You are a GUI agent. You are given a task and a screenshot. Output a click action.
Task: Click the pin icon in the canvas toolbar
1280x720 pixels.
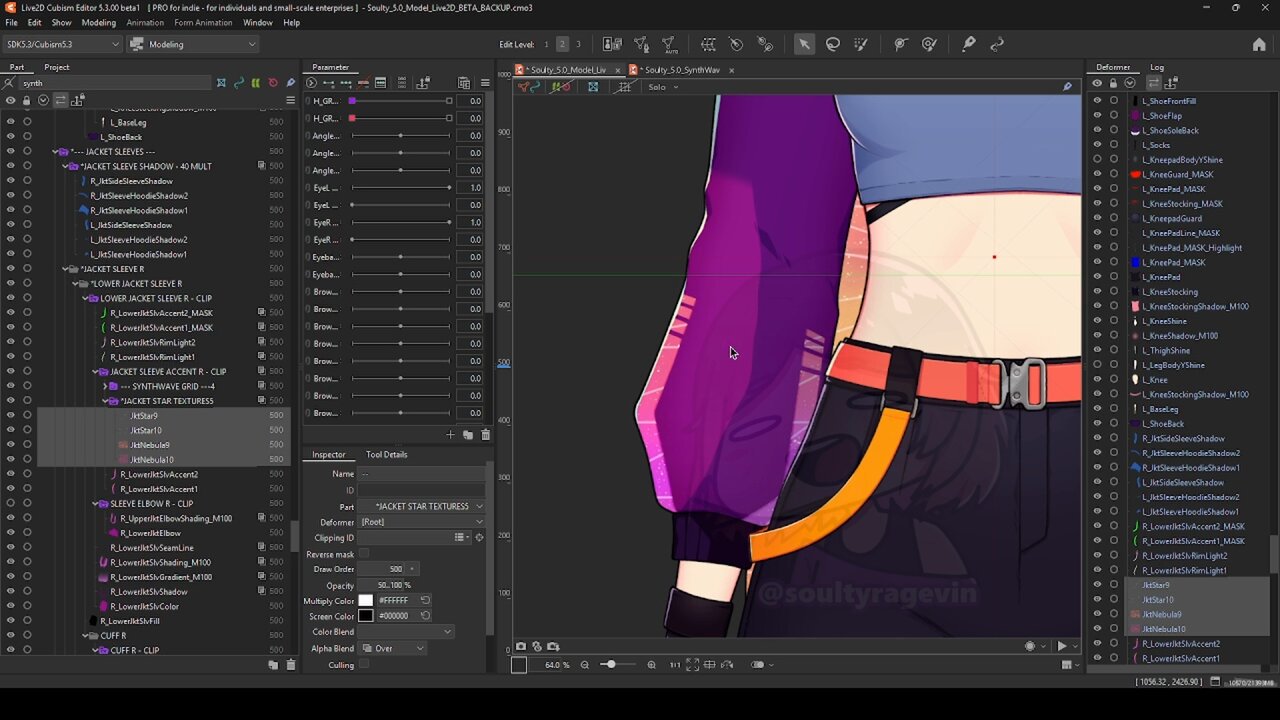tap(1067, 87)
